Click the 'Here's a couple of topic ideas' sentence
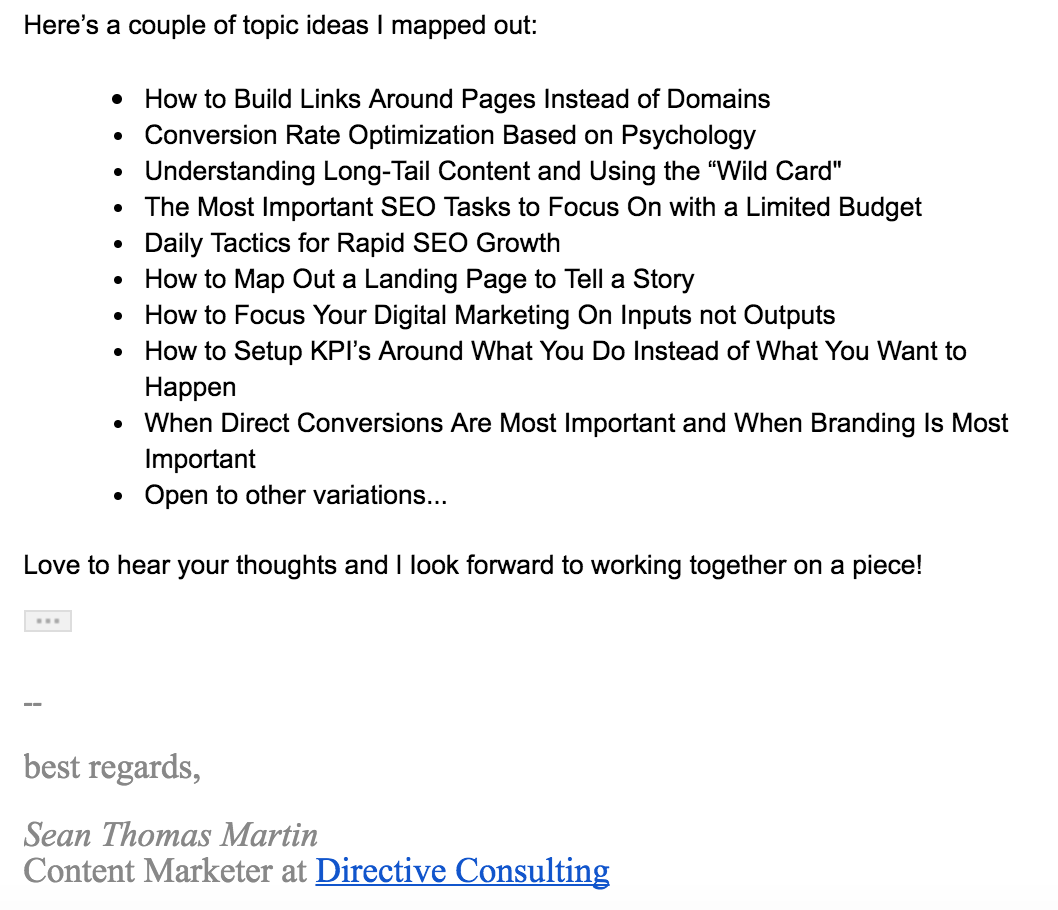 click(280, 25)
